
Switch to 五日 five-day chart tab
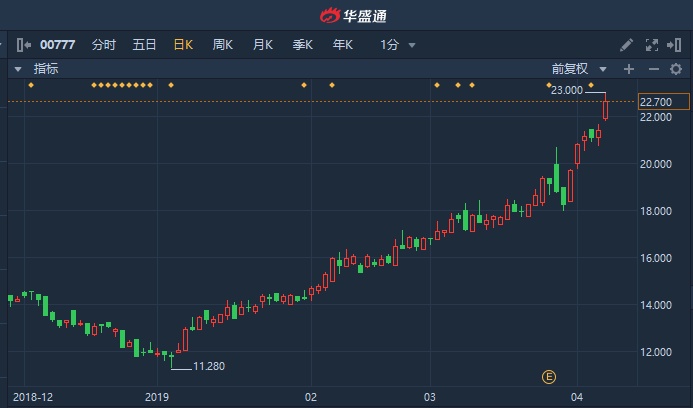click(144, 45)
